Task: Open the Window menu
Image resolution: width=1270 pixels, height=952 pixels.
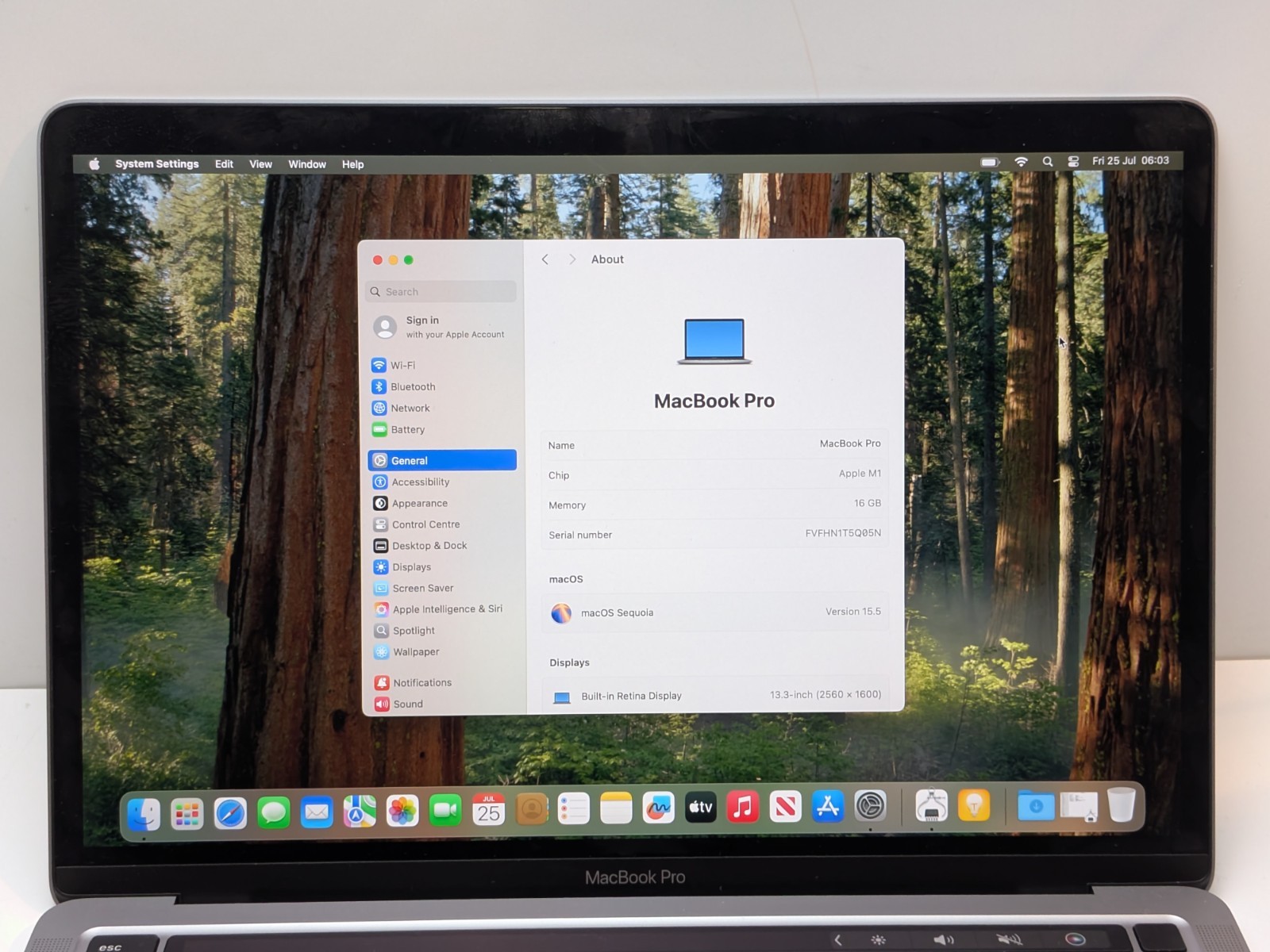Action: [307, 164]
